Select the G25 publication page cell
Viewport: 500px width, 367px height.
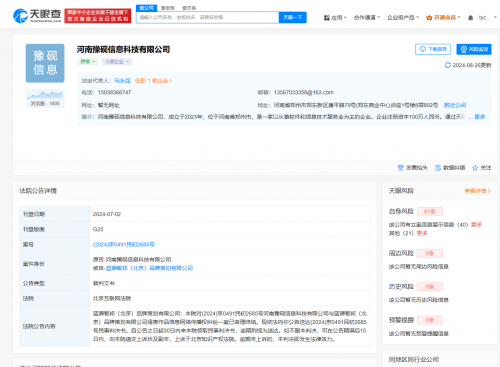[230, 229]
